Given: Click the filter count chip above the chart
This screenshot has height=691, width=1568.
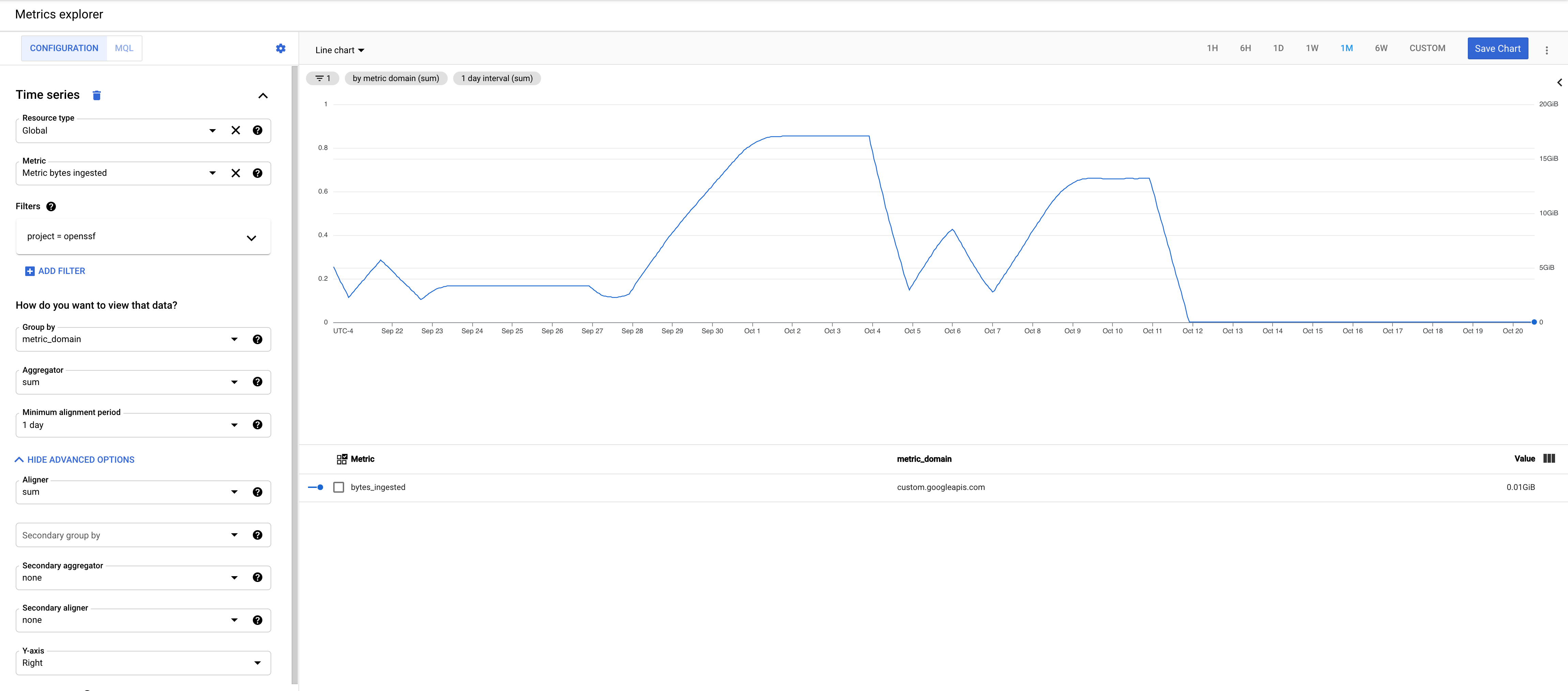Looking at the screenshot, I should 323,78.
